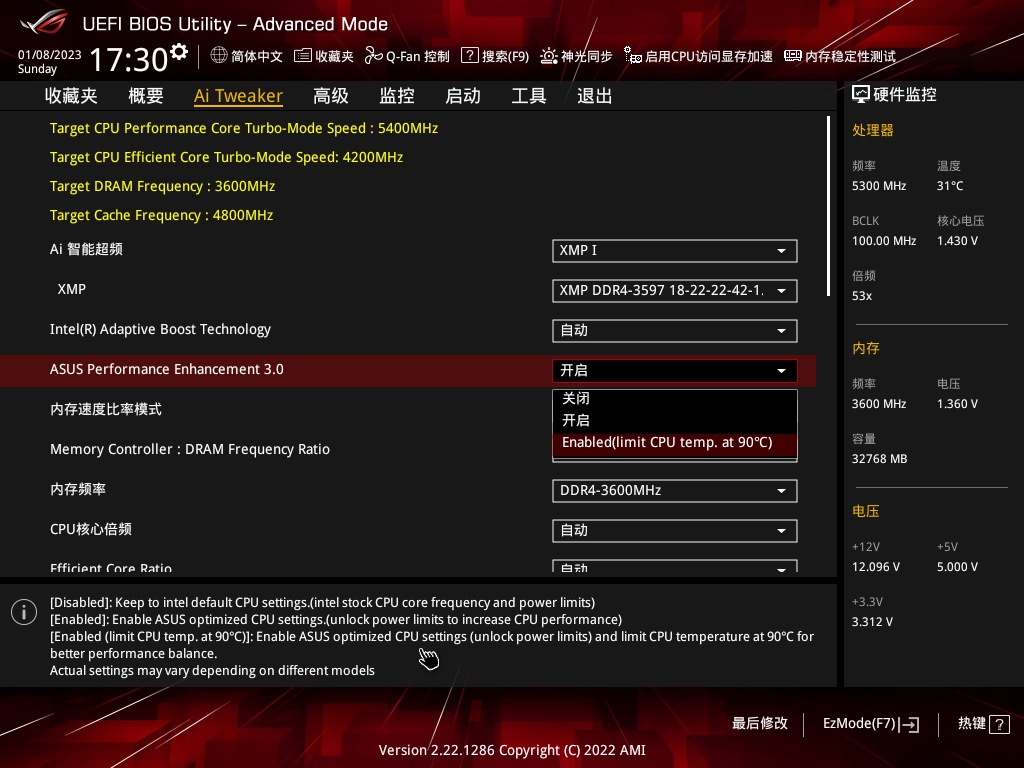The image size is (1024, 768).
Task: Switch to EzMode(F7)
Action: tap(870, 723)
